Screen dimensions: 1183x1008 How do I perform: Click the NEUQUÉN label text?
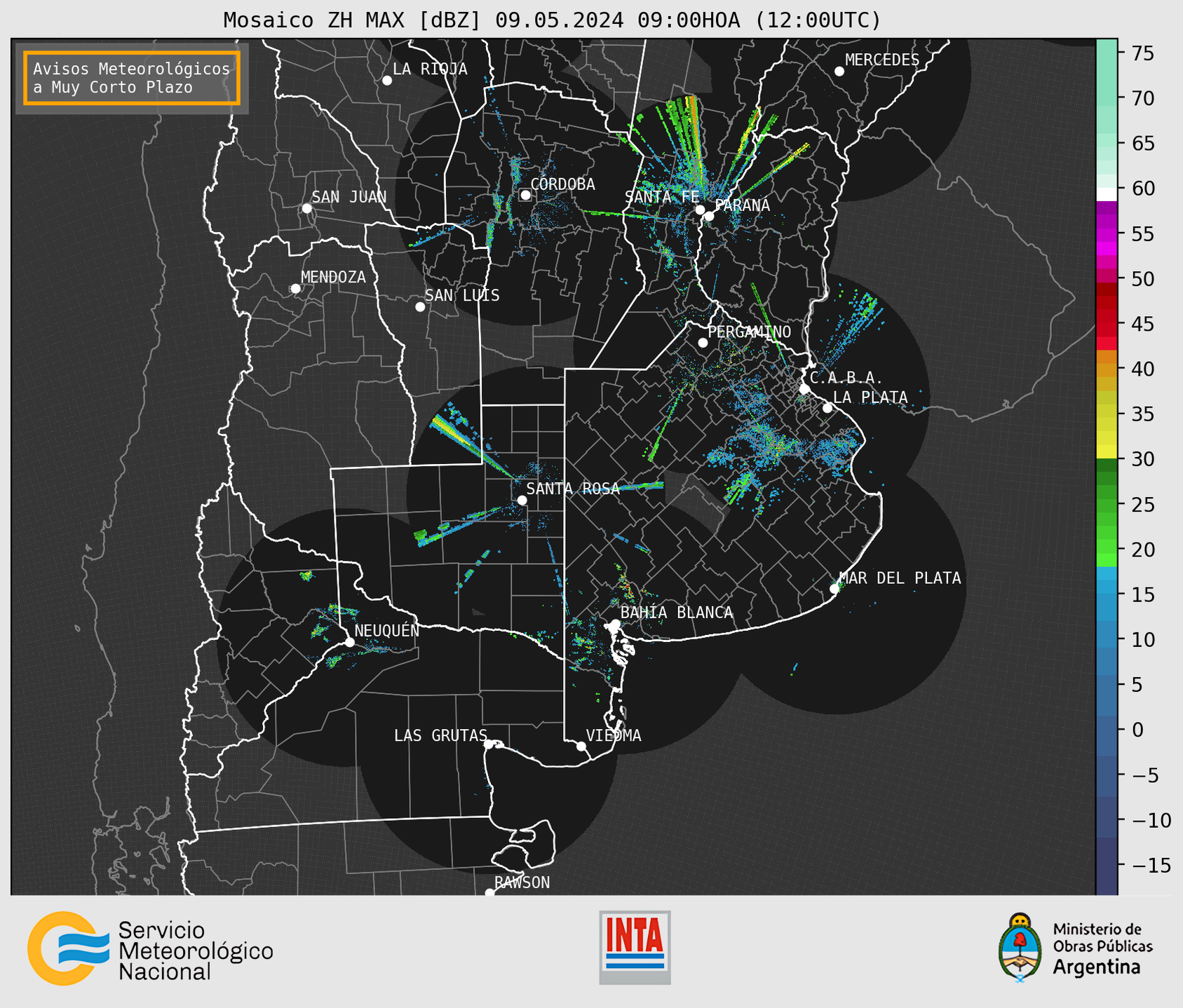click(x=386, y=631)
